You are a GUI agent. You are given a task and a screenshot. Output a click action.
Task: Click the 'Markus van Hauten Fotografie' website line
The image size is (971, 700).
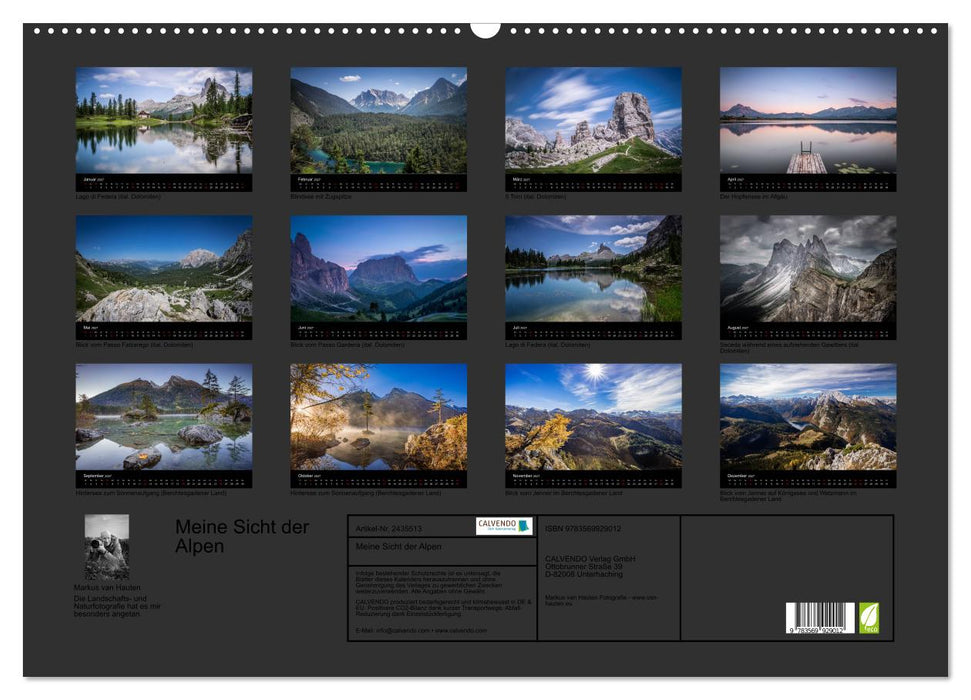click(x=601, y=600)
